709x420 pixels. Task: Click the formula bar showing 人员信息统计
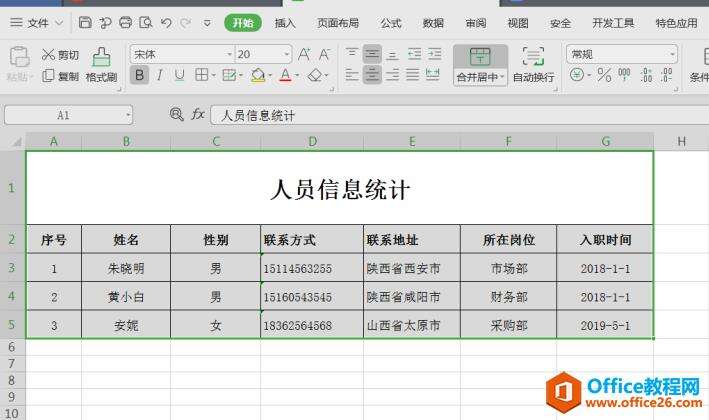tap(459, 115)
